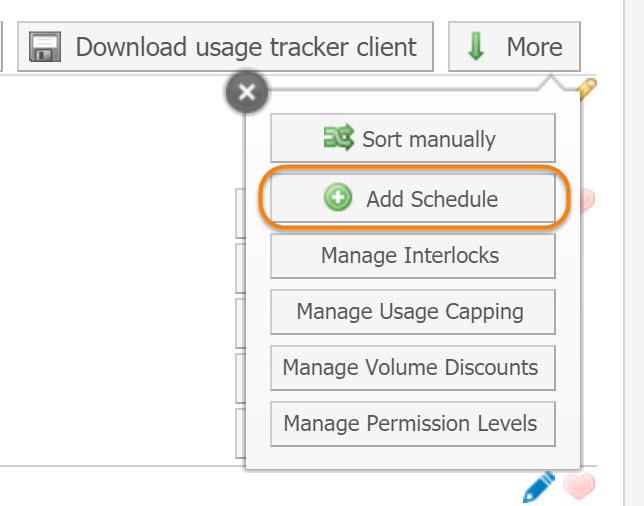The width and height of the screenshot is (644, 506).
Task: Click the green shuffle sort icon
Action: click(x=338, y=138)
